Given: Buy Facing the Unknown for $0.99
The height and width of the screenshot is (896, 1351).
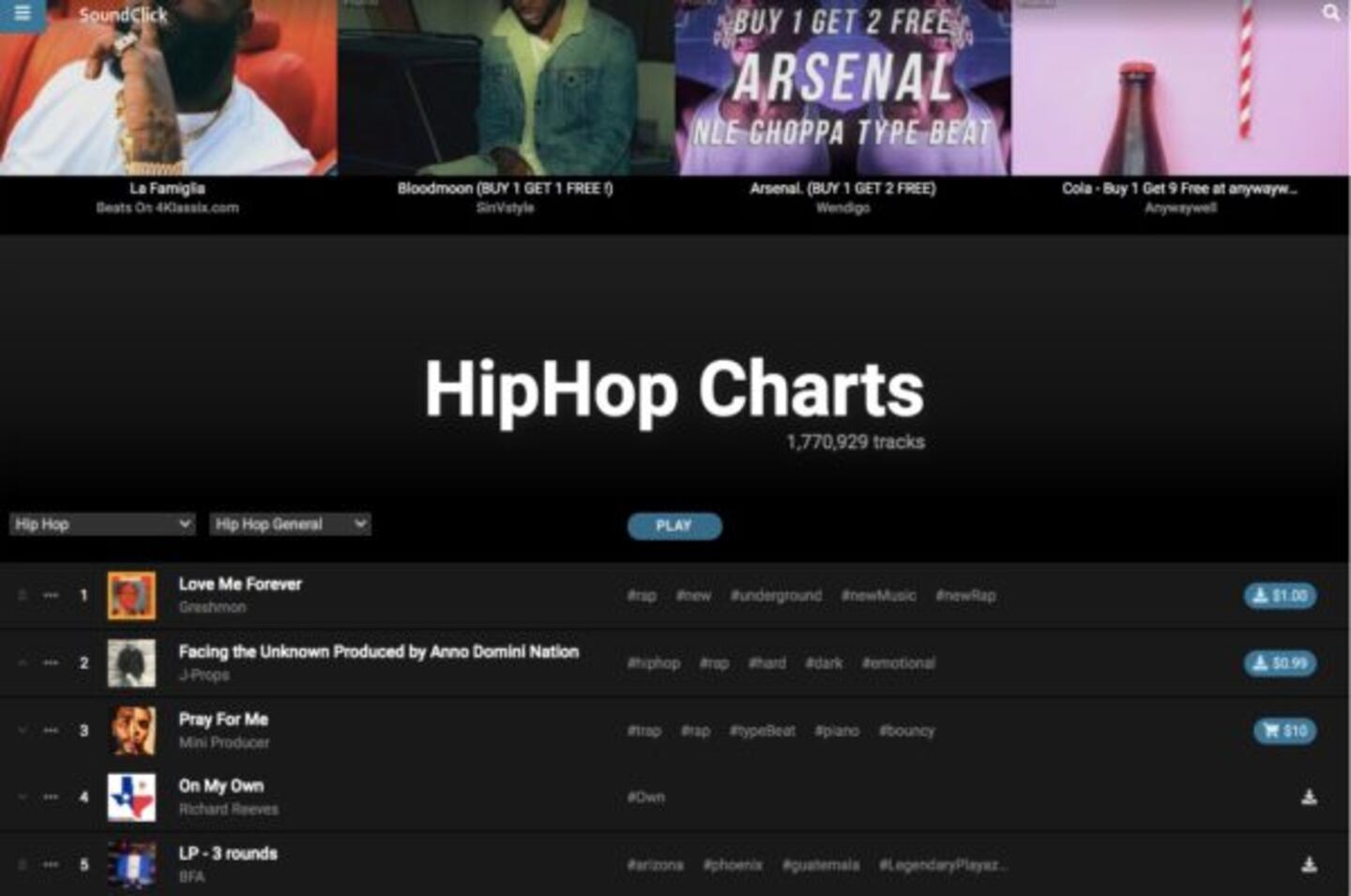Looking at the screenshot, I should tap(1281, 663).
